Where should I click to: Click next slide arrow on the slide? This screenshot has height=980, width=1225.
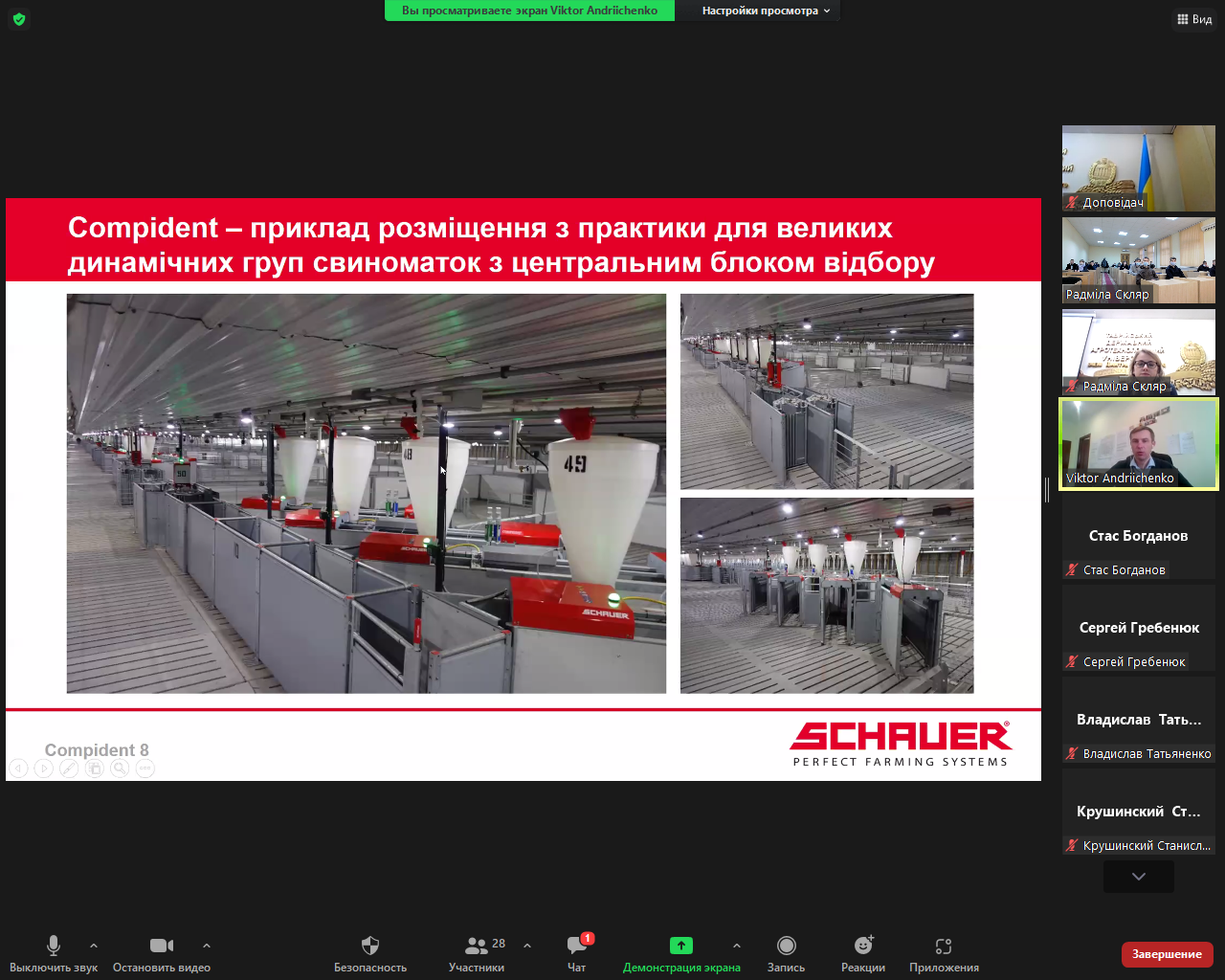[43, 768]
